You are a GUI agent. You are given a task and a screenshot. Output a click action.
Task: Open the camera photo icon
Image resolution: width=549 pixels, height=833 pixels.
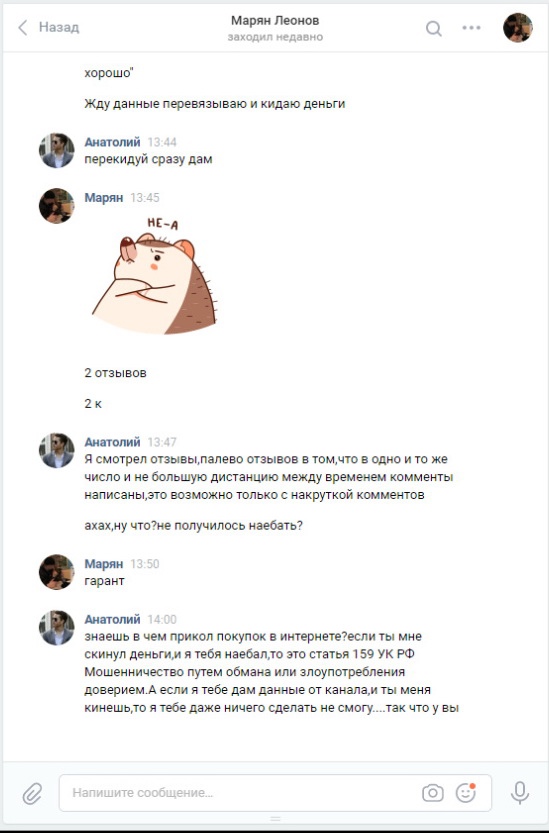pyautogui.click(x=433, y=793)
